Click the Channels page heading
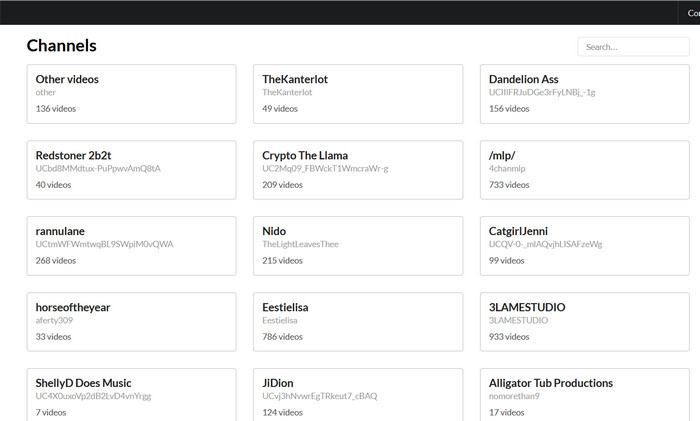This screenshot has width=700, height=421. point(62,46)
